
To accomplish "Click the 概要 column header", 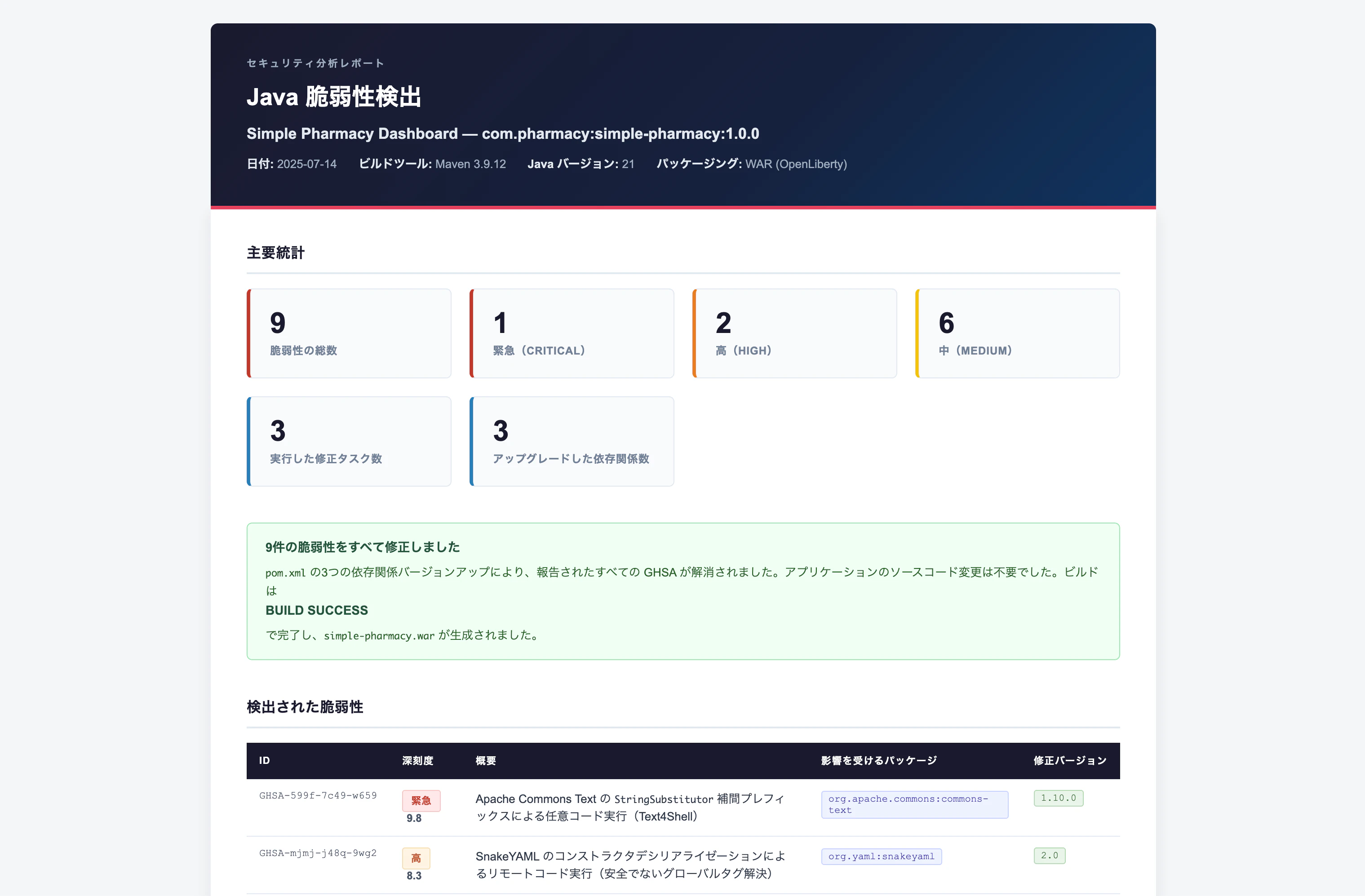I will [486, 761].
